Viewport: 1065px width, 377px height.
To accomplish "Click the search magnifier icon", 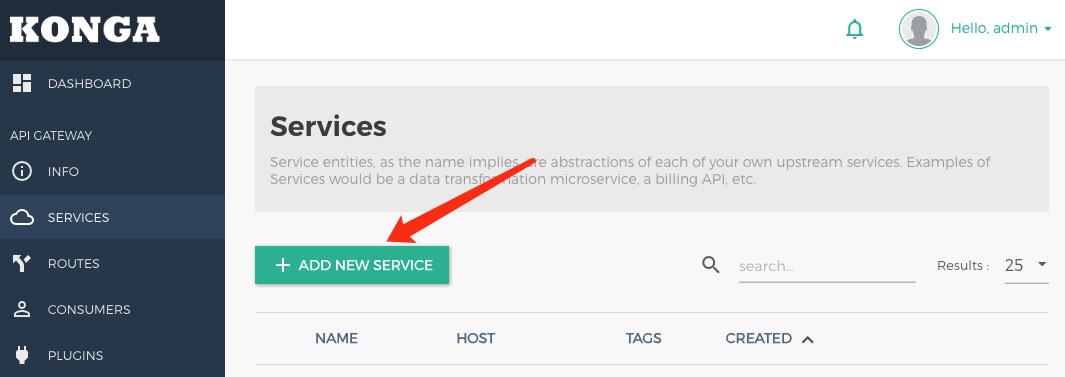I will 710,265.
